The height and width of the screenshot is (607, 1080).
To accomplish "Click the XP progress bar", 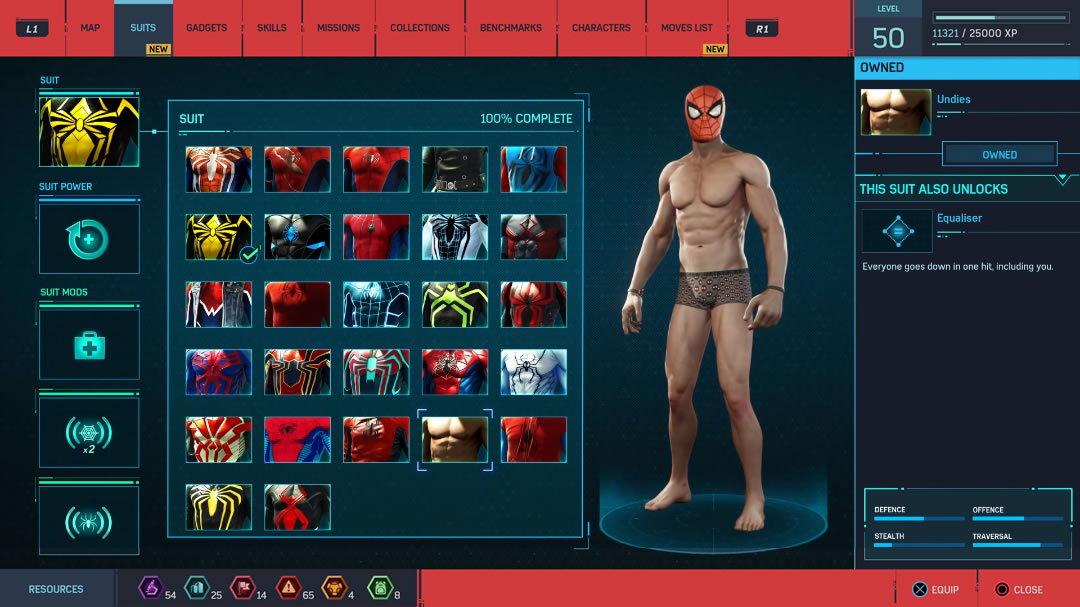I will (x=1000, y=18).
